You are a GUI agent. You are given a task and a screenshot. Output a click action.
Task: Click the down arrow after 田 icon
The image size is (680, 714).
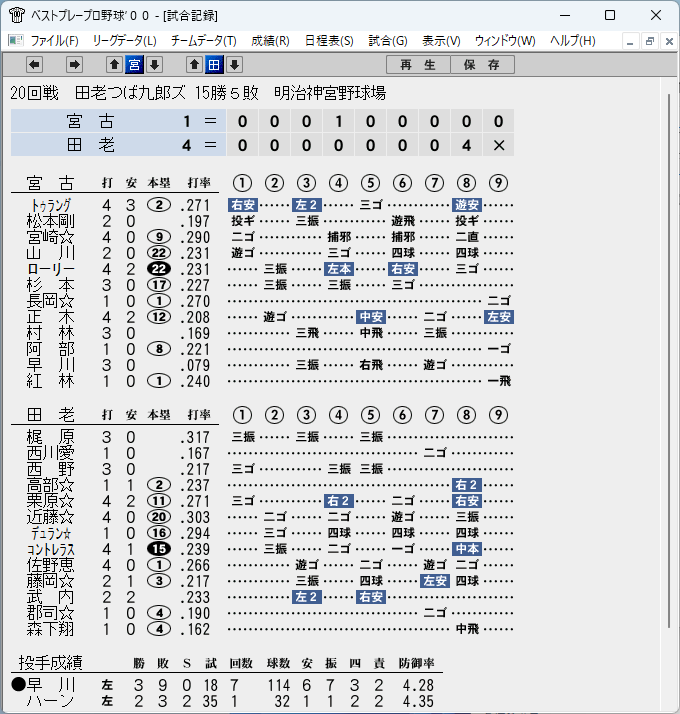pyautogui.click(x=234, y=65)
